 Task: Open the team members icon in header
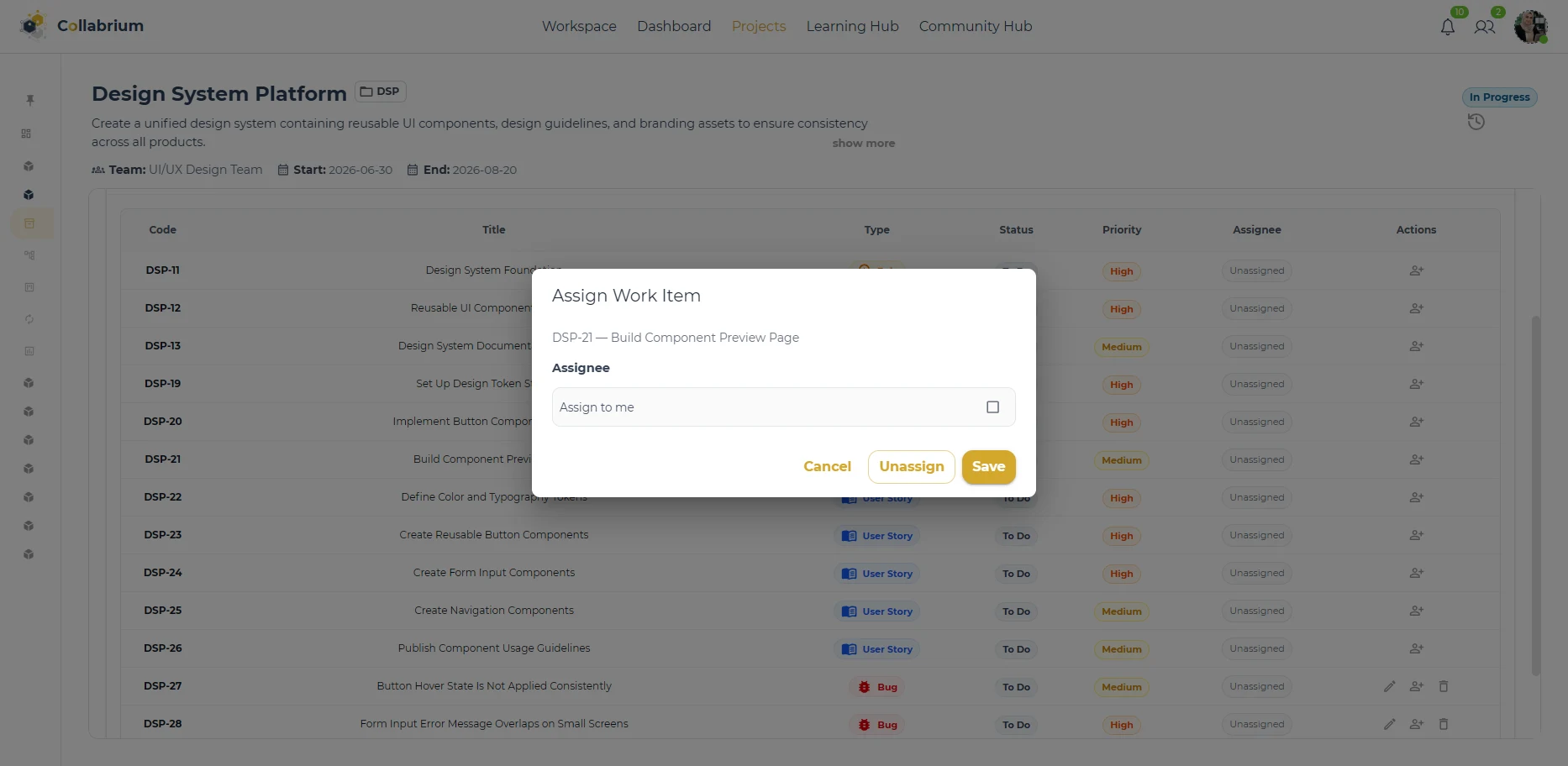pos(1485,27)
